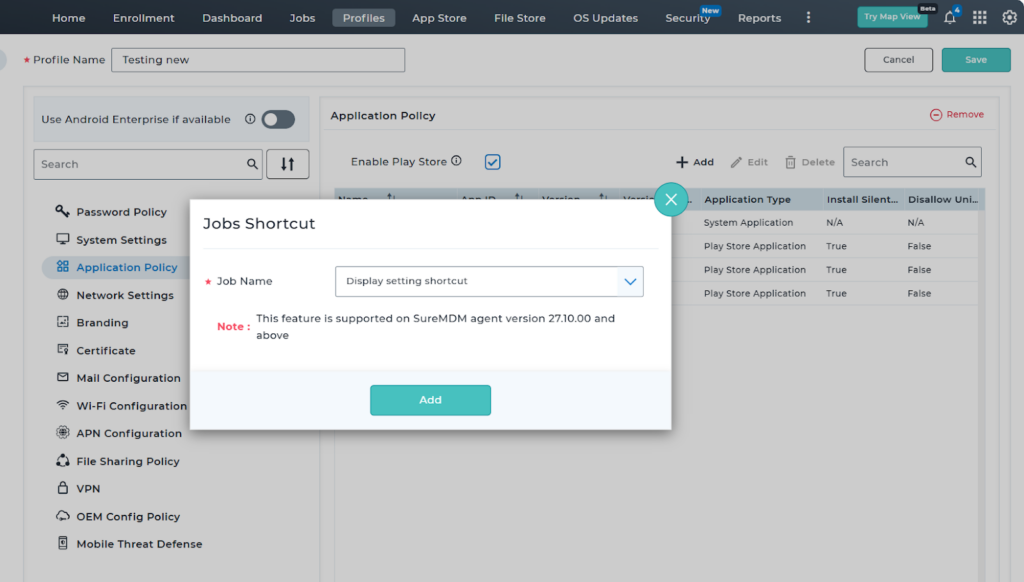Remove the Application Policy

[957, 115]
